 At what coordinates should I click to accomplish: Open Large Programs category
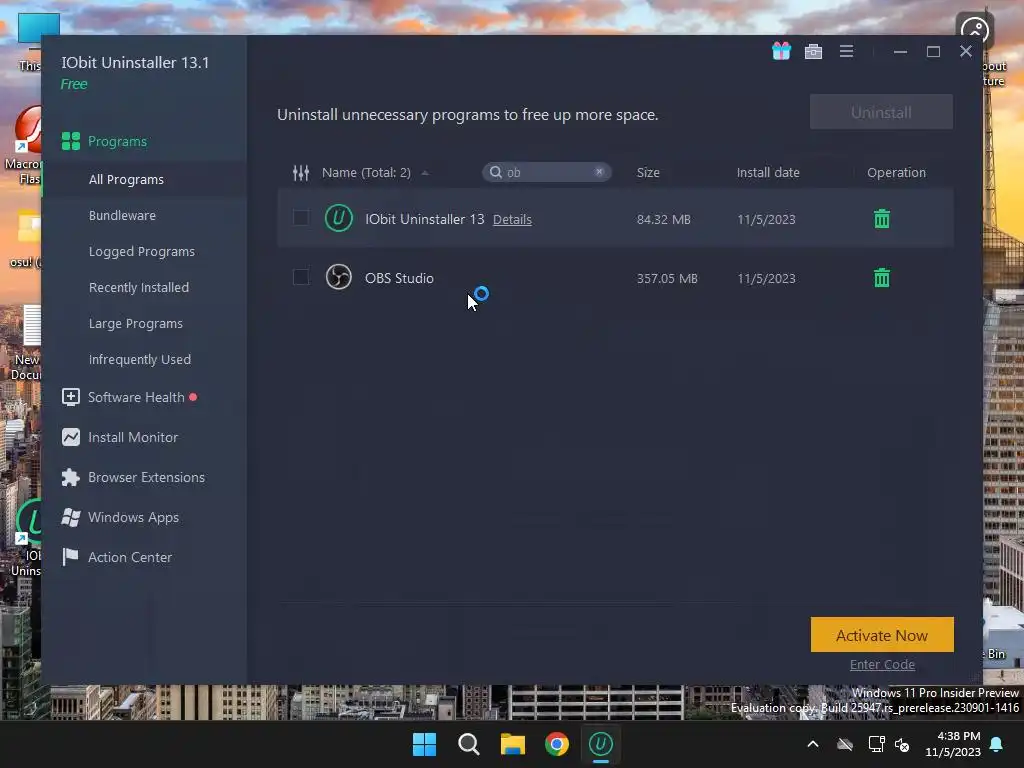pos(136,323)
